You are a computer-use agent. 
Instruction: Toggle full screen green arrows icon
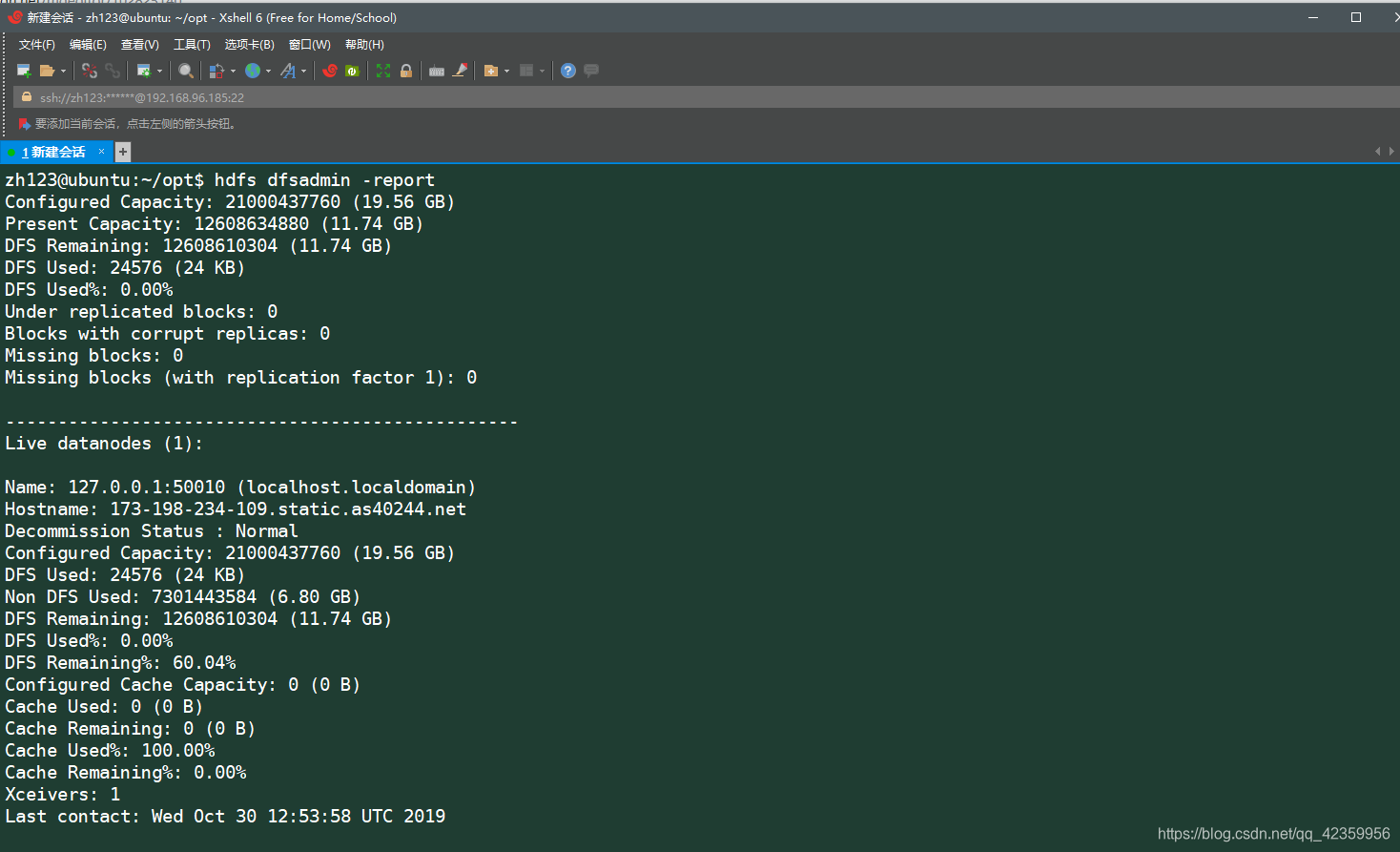(383, 71)
